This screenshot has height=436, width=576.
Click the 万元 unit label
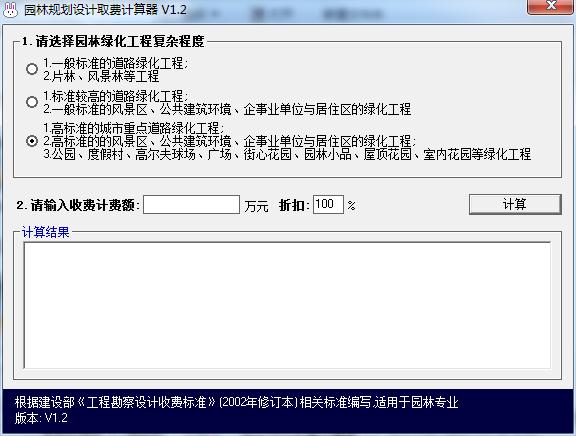point(256,206)
